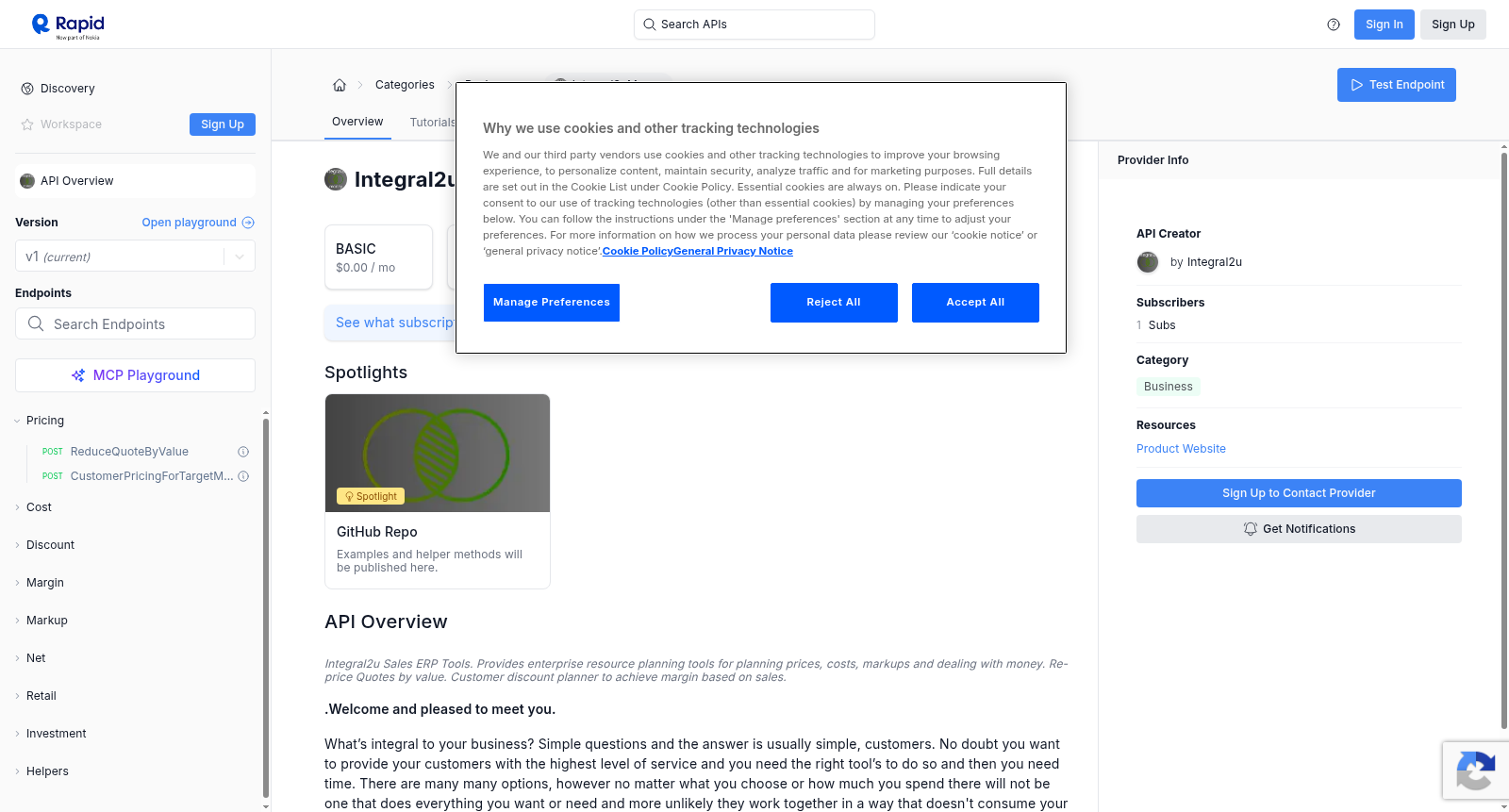Click Reject All cookies
1509x812 pixels.
click(834, 303)
